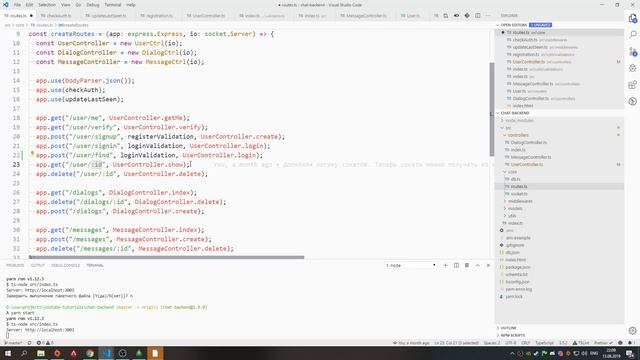This screenshot has width=640, height=360.
Task: Open the Search view in activity bar
Action: pos(633,35)
